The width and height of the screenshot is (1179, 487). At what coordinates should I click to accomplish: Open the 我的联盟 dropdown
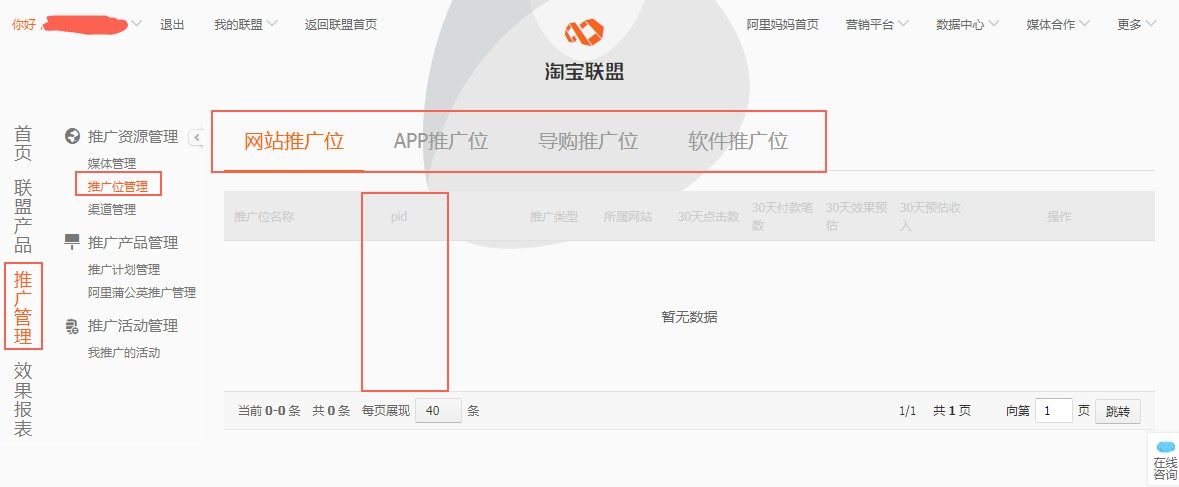coord(245,24)
